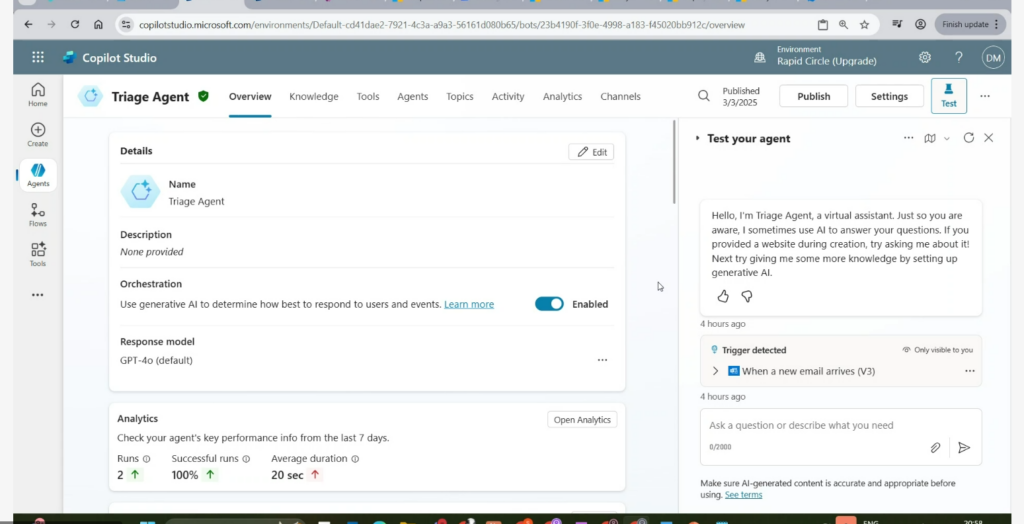Close the Test your agent panel

click(989, 138)
